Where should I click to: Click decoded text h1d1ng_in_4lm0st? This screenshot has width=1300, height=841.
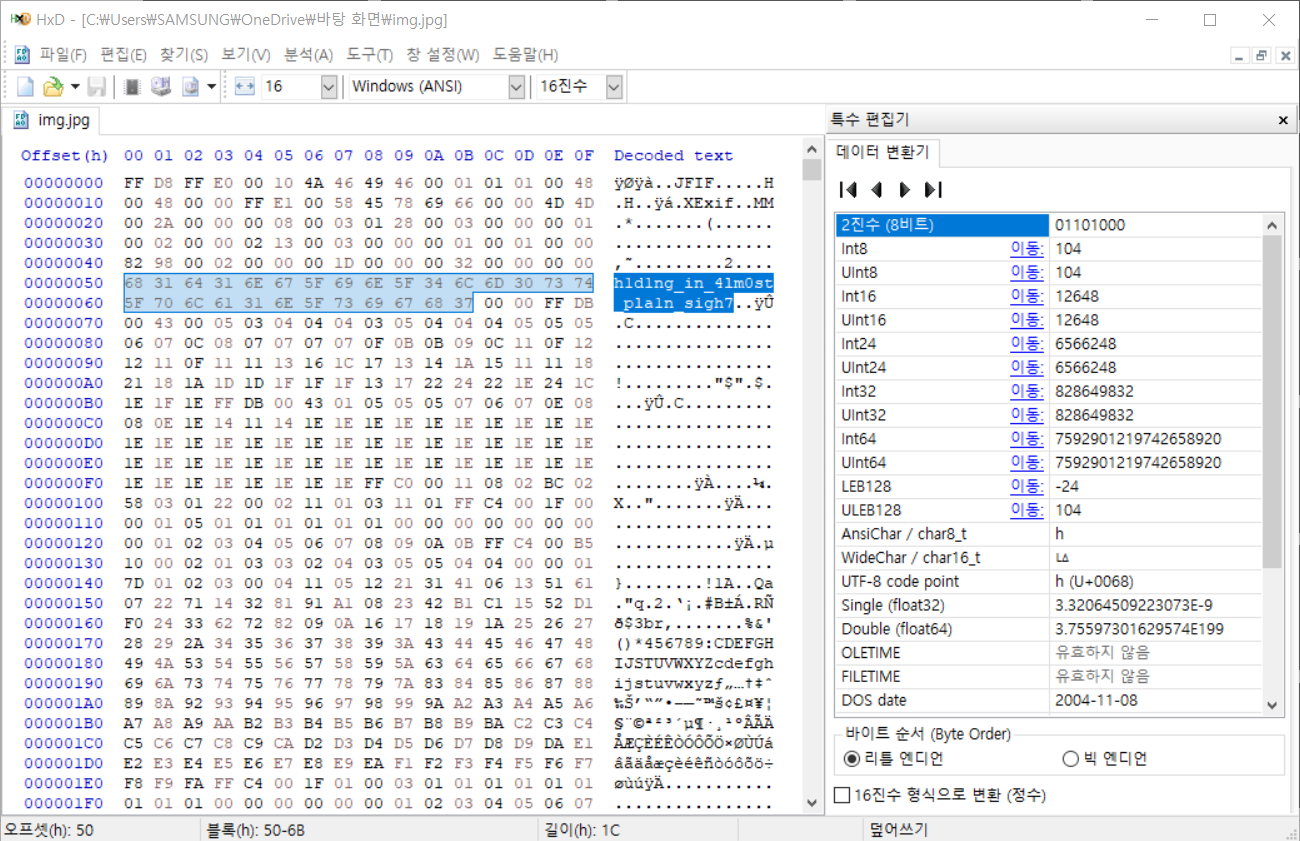[x=694, y=283]
